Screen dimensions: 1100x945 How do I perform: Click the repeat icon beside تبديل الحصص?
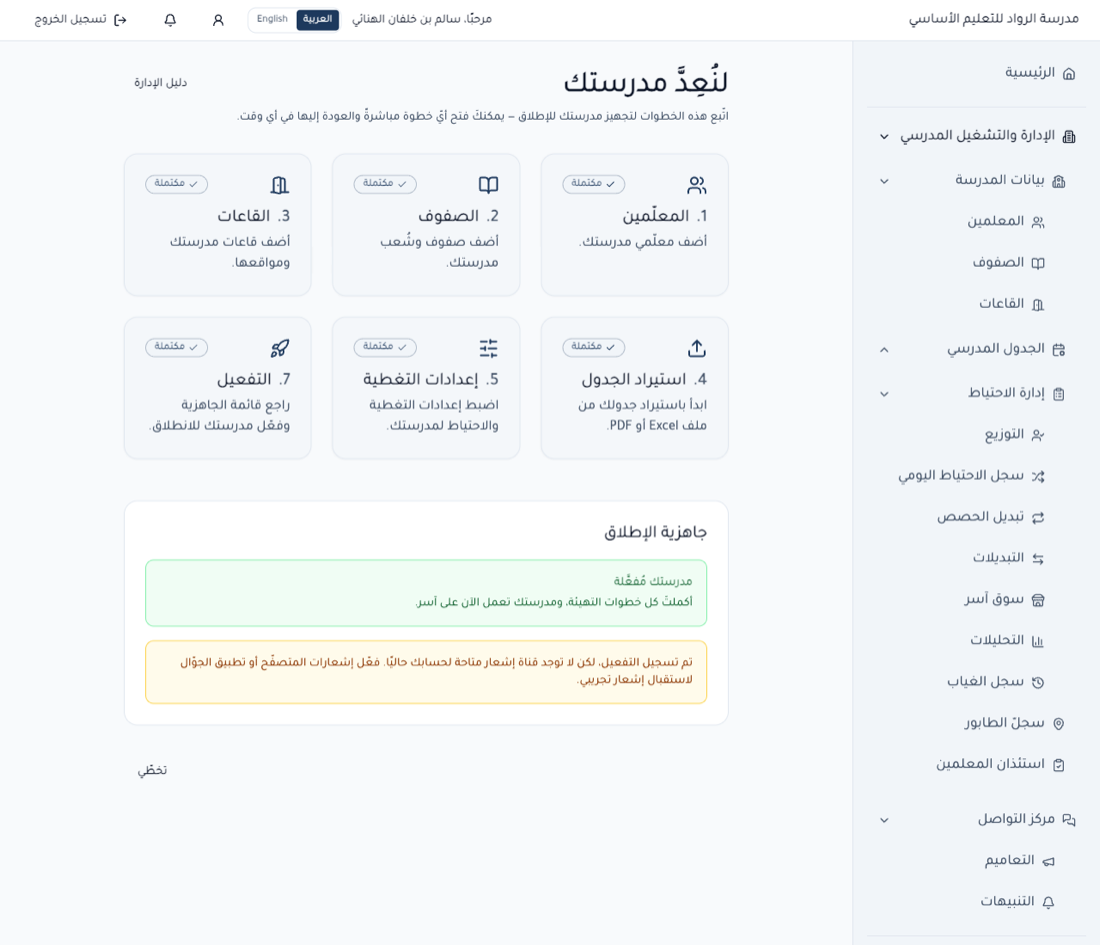(x=1038, y=517)
